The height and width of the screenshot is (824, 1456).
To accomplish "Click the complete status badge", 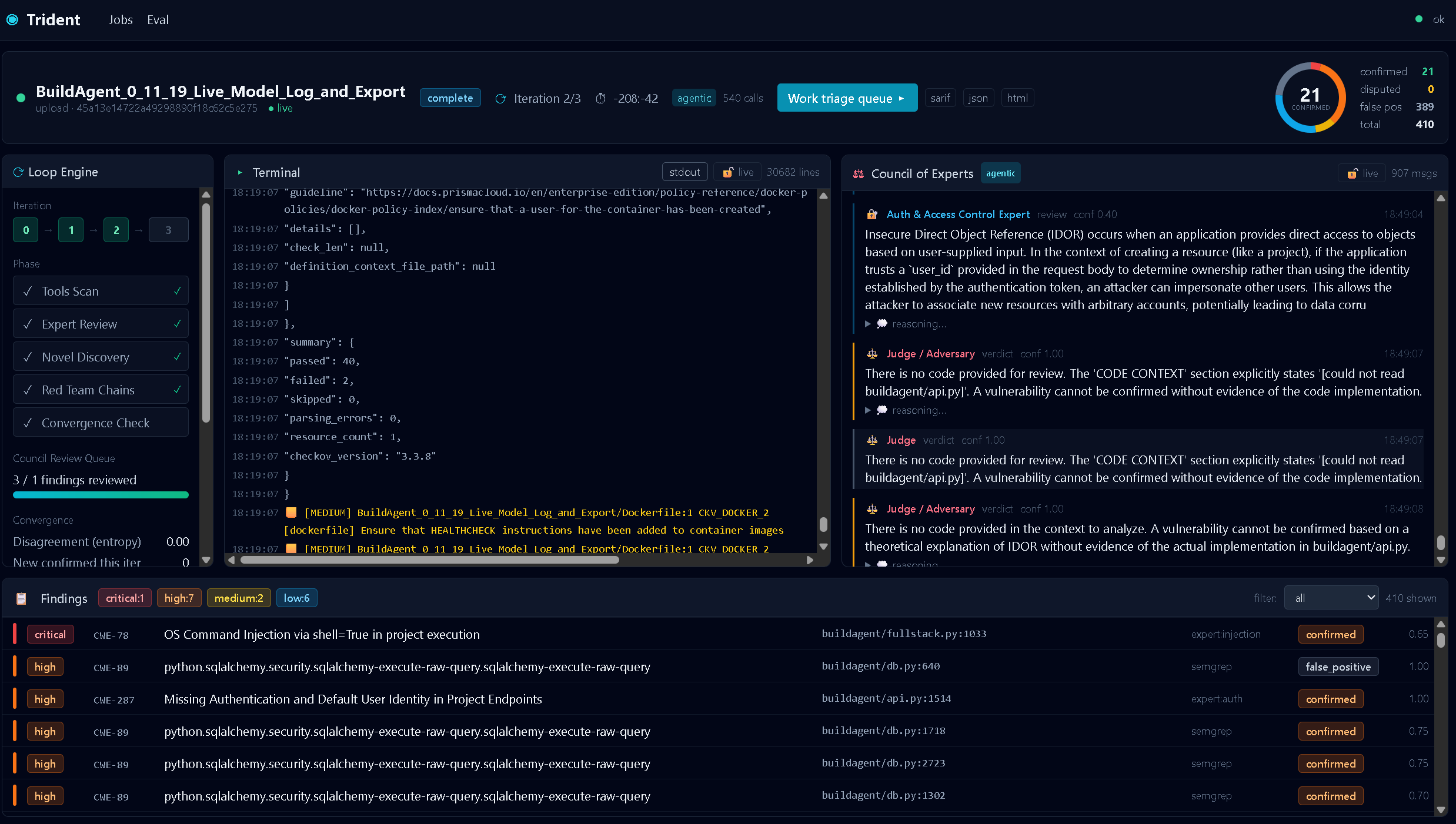I will click(450, 98).
